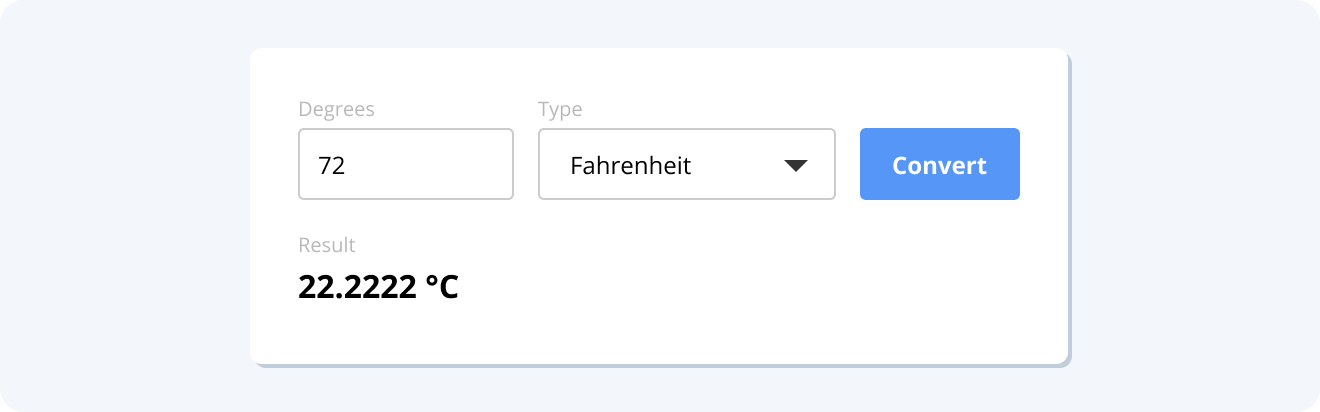
Task: Click the number 22.2222 in the result
Action: click(x=357, y=287)
